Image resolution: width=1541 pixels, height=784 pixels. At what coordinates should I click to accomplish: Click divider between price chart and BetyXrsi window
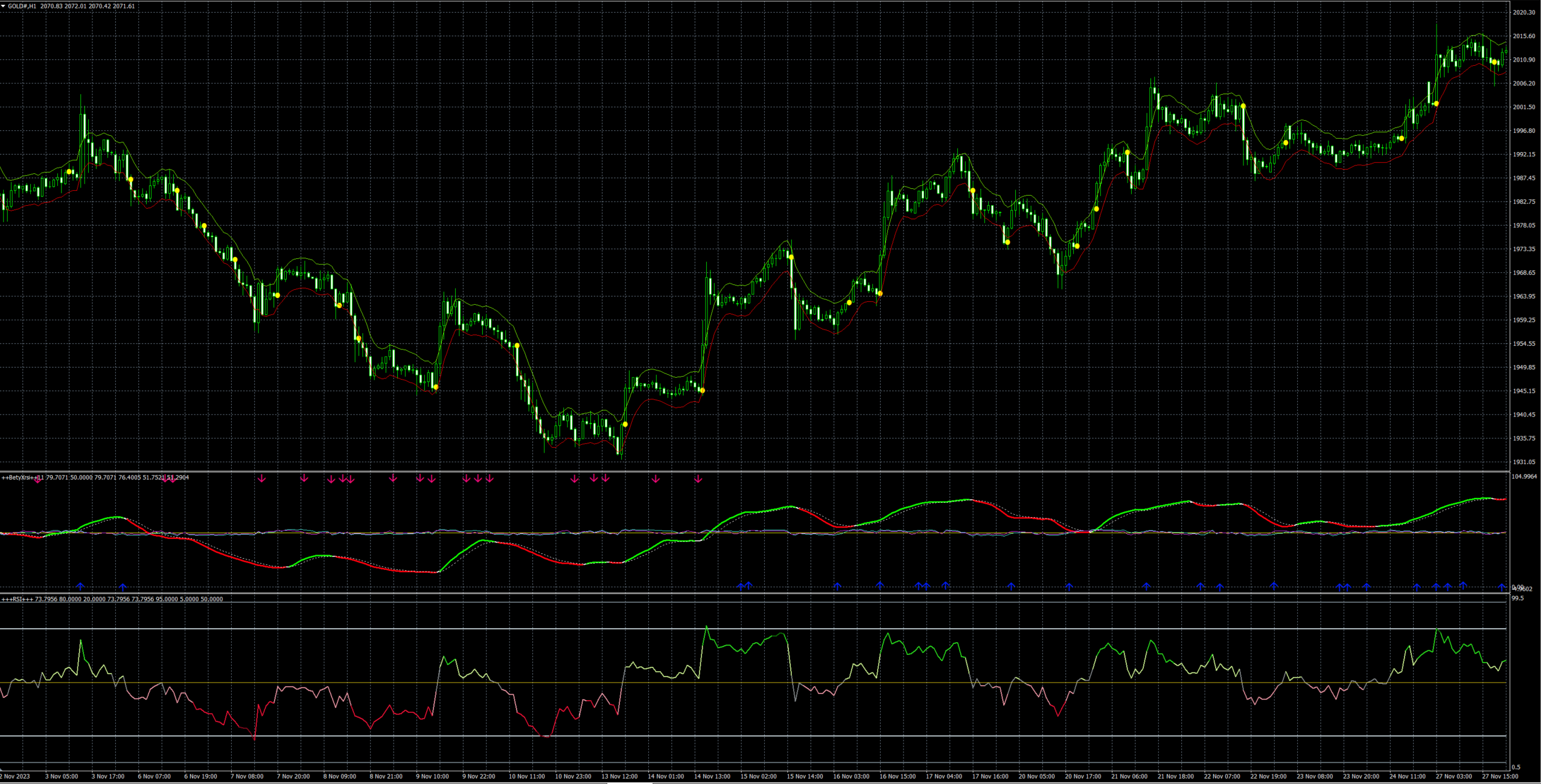click(x=755, y=471)
